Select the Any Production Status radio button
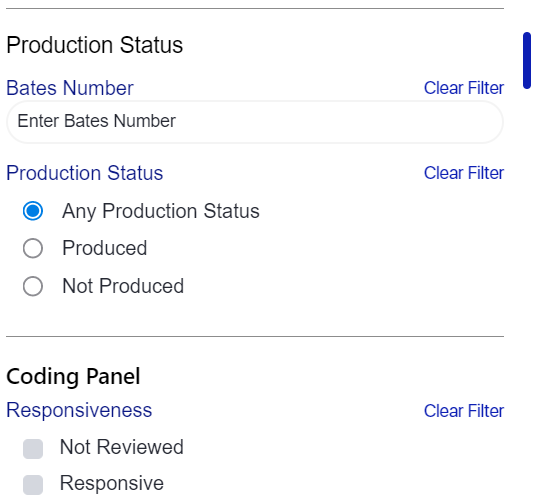Screen dimensions: 534x501 [x=33, y=211]
